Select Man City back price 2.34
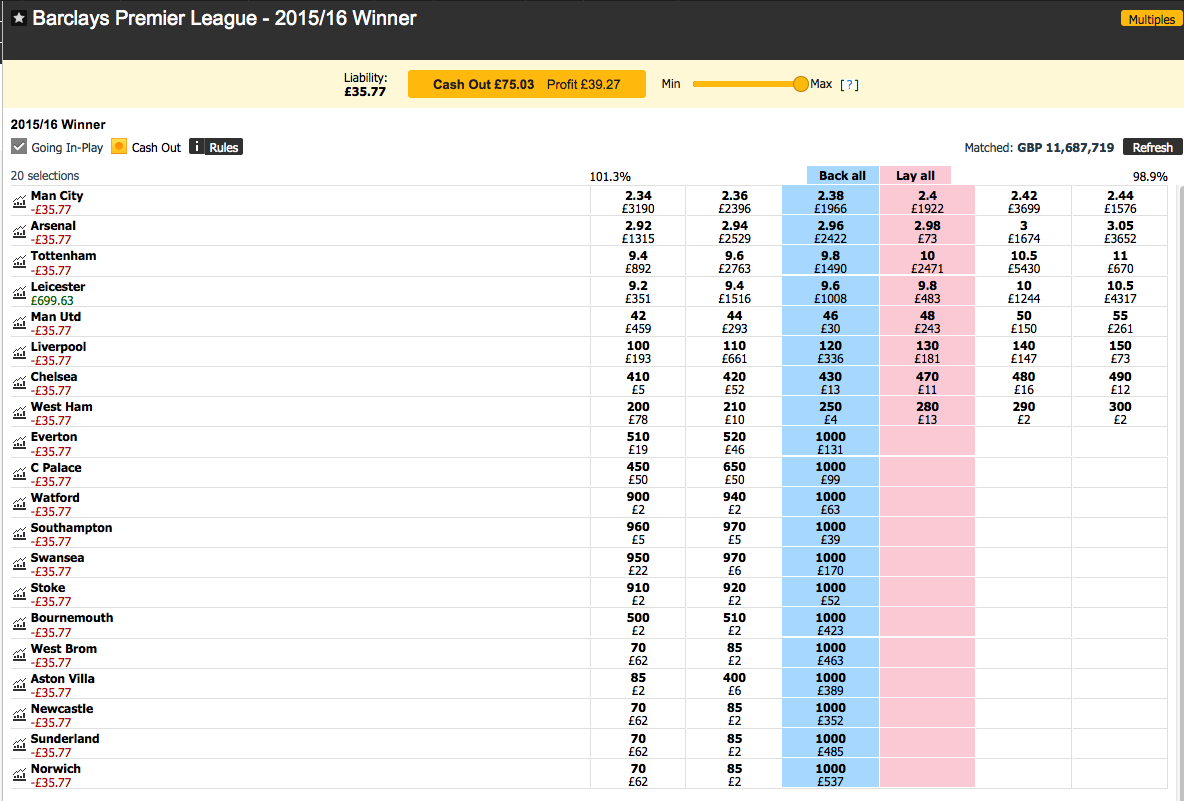Image resolution: width=1184 pixels, height=801 pixels. [x=638, y=202]
